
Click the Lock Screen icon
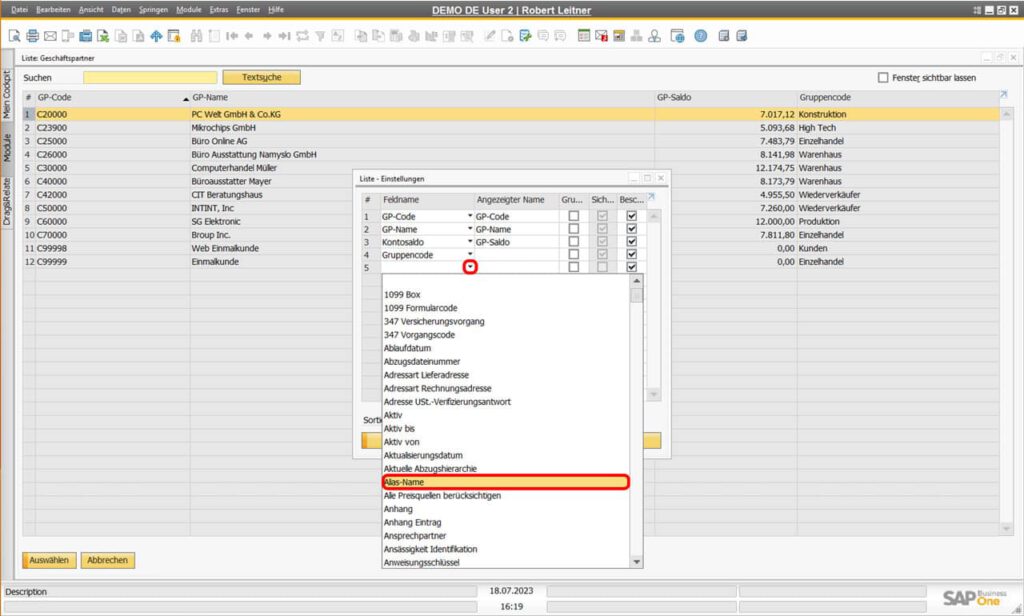tap(174, 36)
